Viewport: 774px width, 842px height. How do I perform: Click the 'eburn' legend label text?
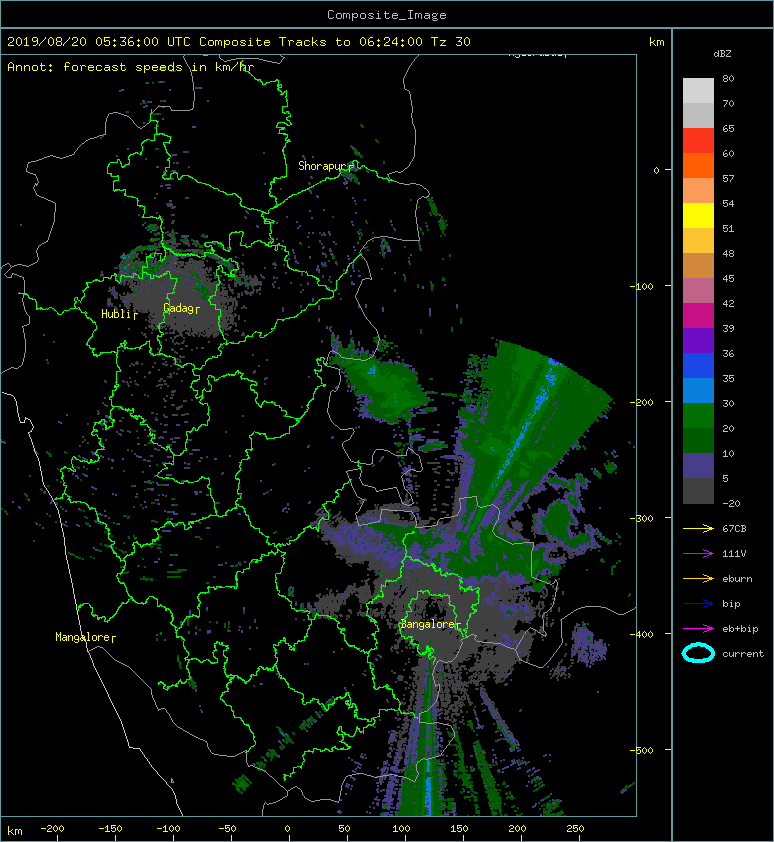[737, 578]
